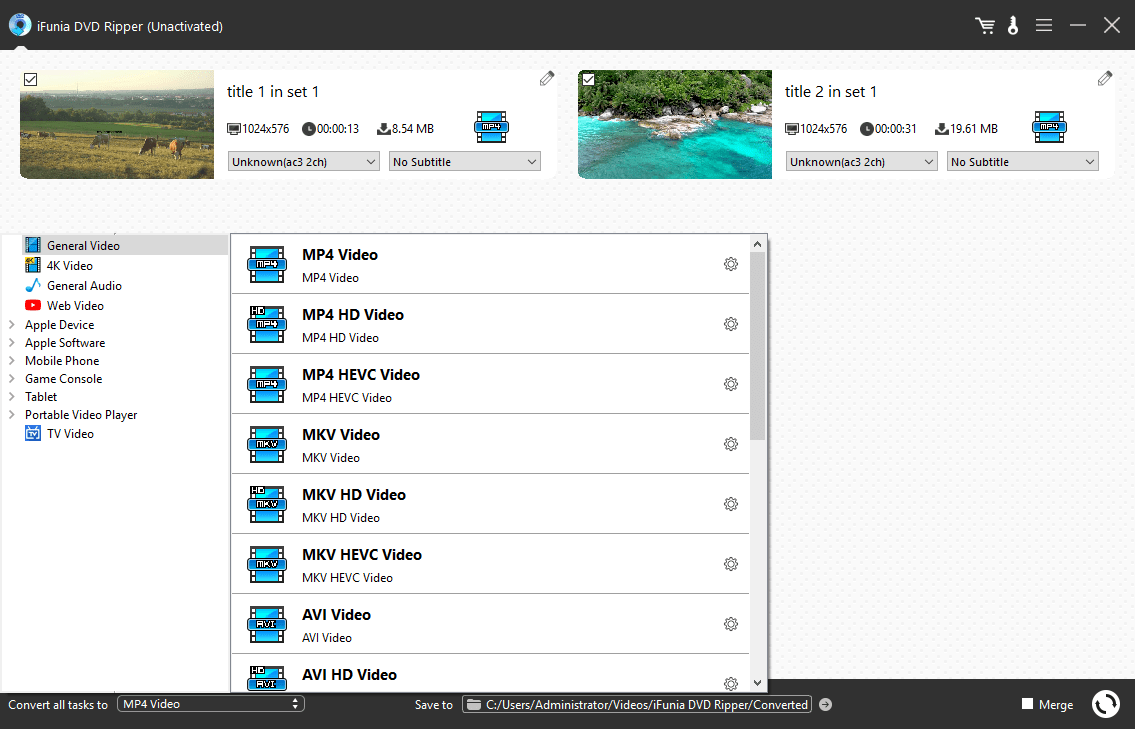Click arrow icon to open output folder
This screenshot has height=729, width=1135.
coord(825,705)
